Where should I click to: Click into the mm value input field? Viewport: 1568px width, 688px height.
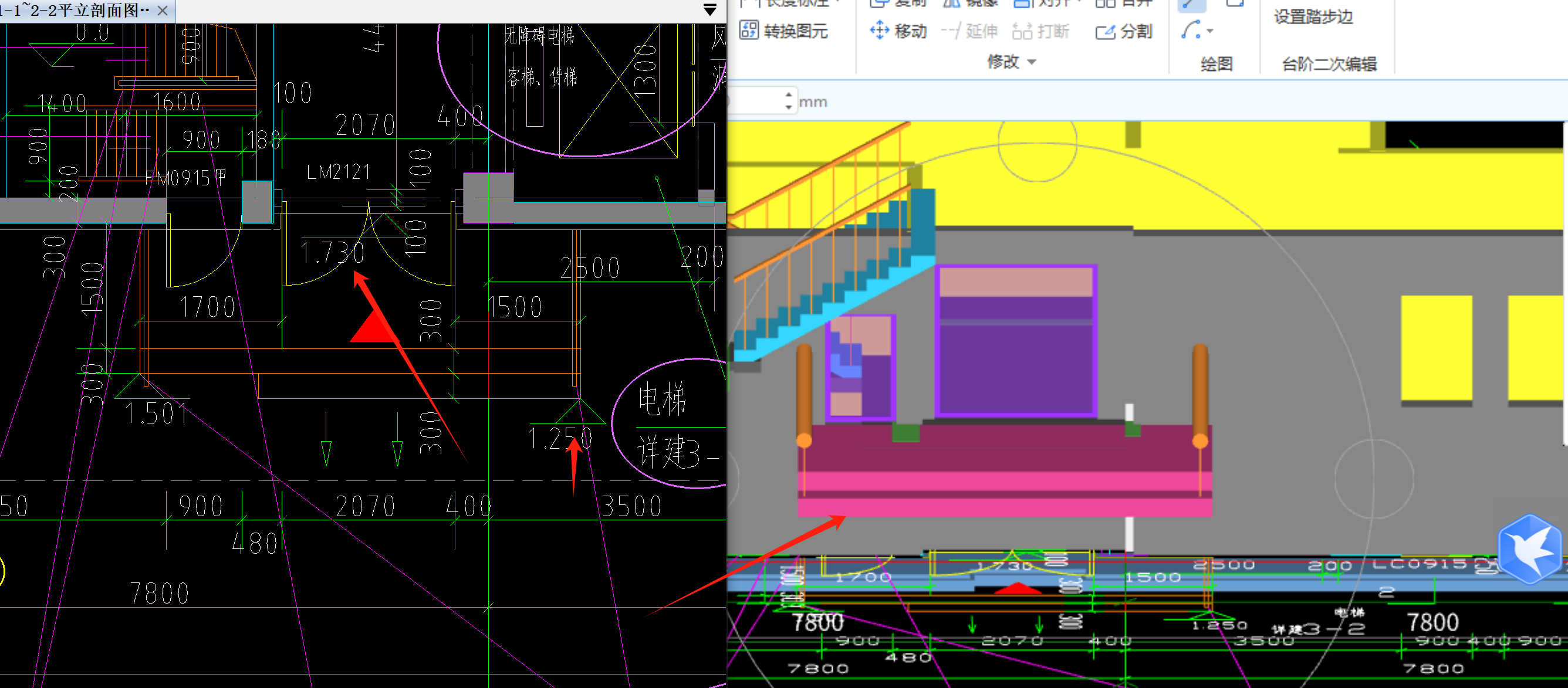pyautogui.click(x=755, y=100)
